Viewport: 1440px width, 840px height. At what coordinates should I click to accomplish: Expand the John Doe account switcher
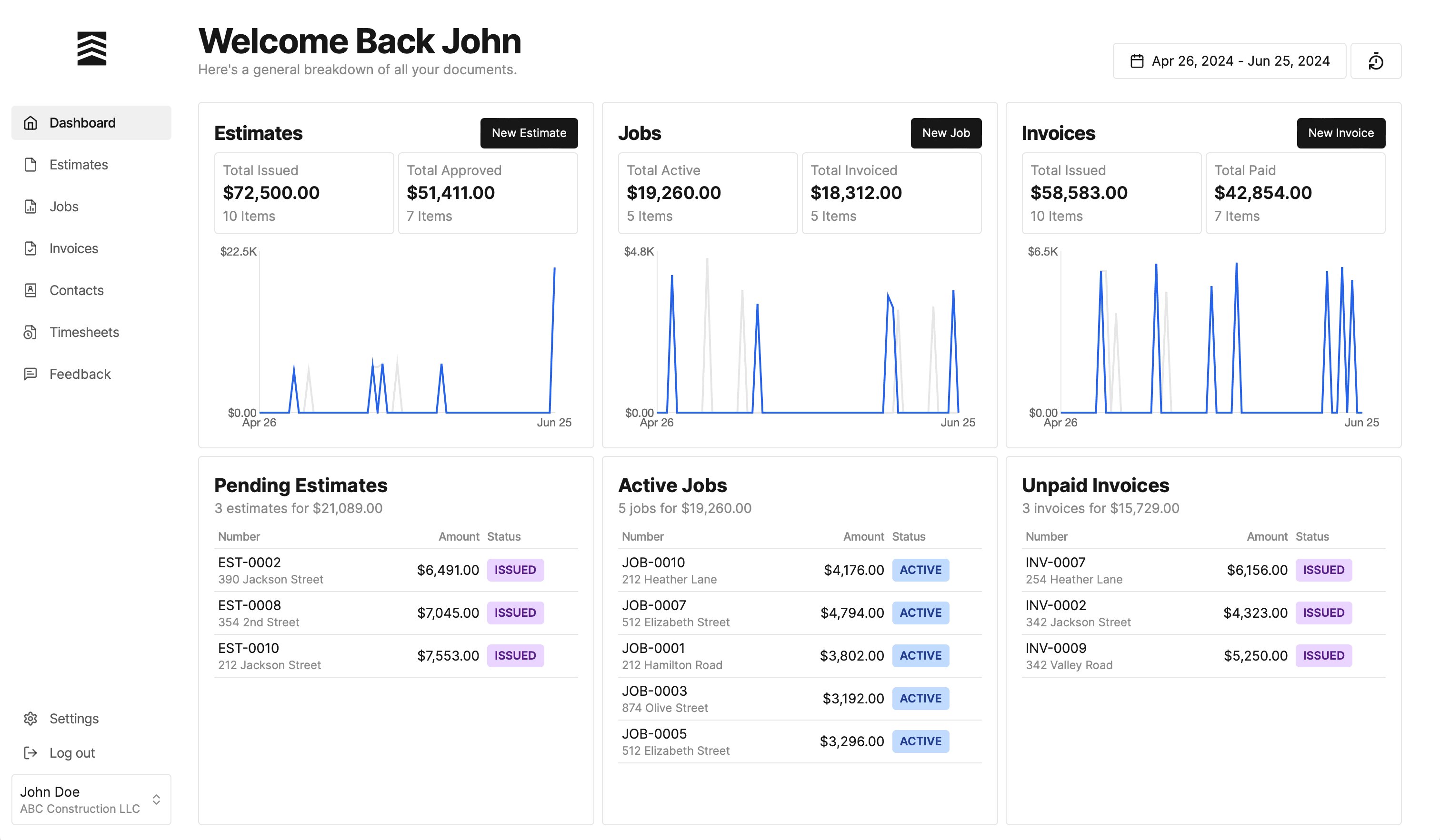[x=91, y=800]
